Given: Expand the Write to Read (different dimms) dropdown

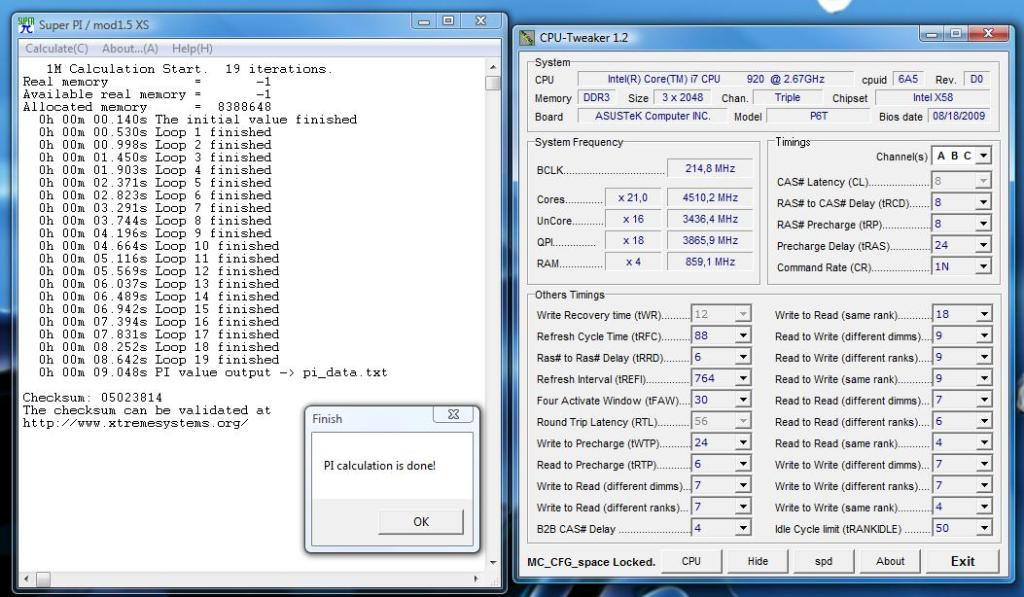Looking at the screenshot, I should pos(743,485).
